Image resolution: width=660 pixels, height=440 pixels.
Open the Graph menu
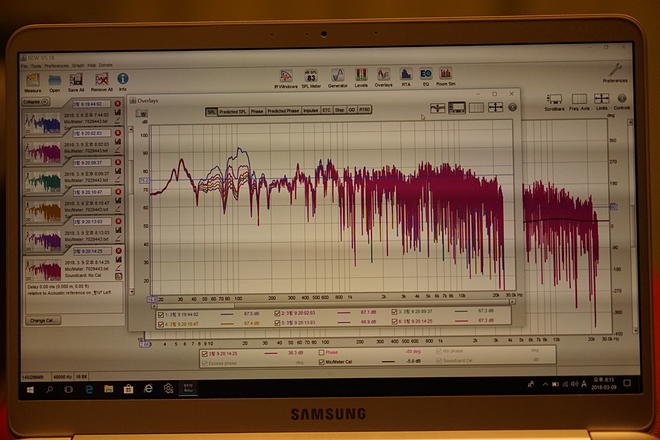pyautogui.click(x=78, y=66)
